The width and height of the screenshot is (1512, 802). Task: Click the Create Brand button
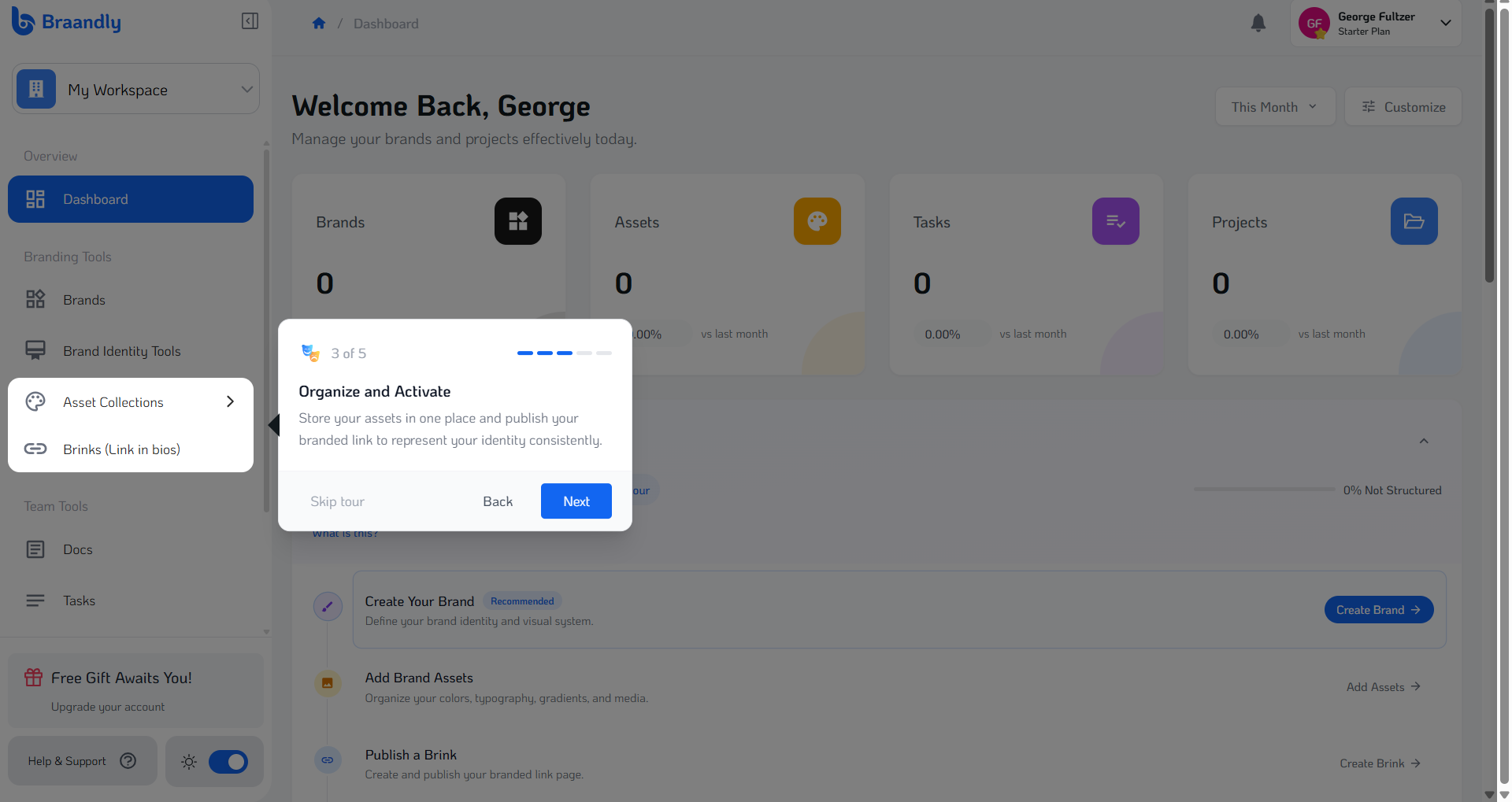1379,610
